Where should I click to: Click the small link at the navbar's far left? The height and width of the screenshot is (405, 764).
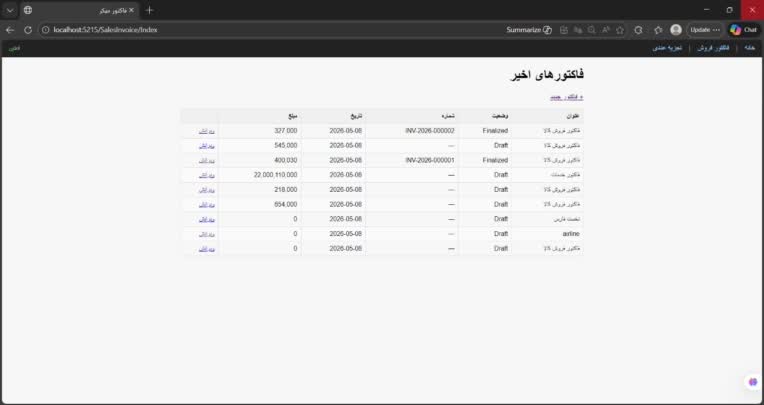pyautogui.click(x=14, y=49)
